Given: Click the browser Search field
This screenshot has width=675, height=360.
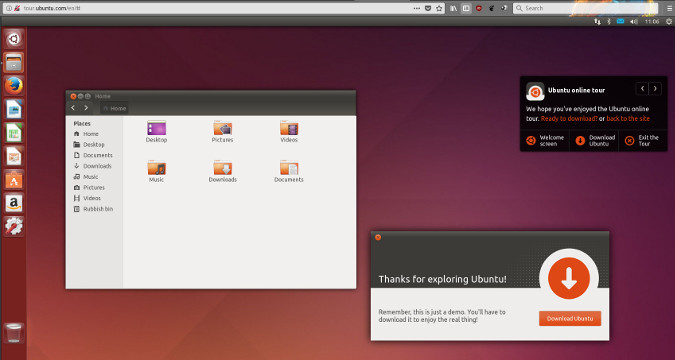Looking at the screenshot, I should click(x=585, y=8).
